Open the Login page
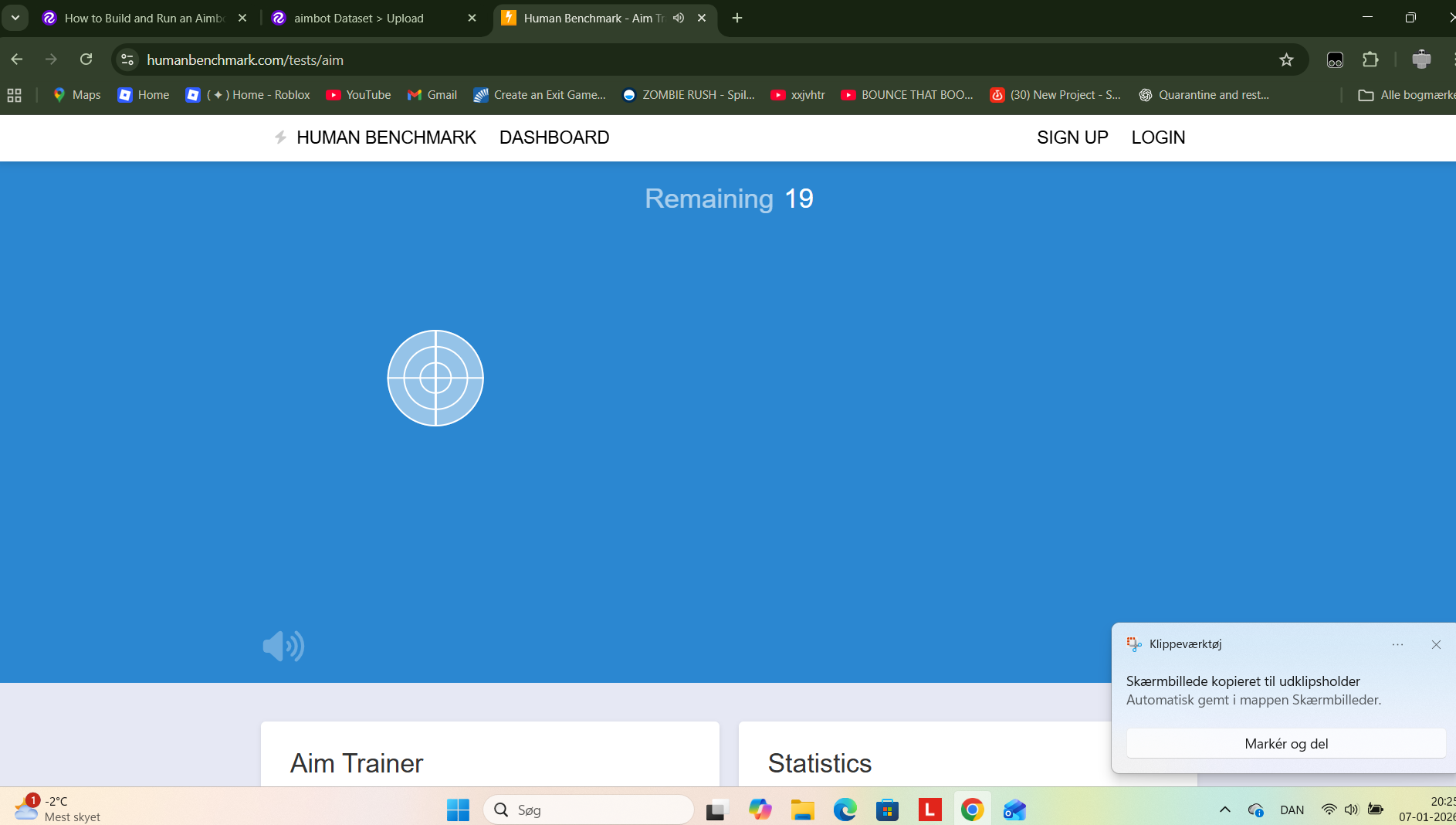The image size is (1456, 825). [1158, 137]
